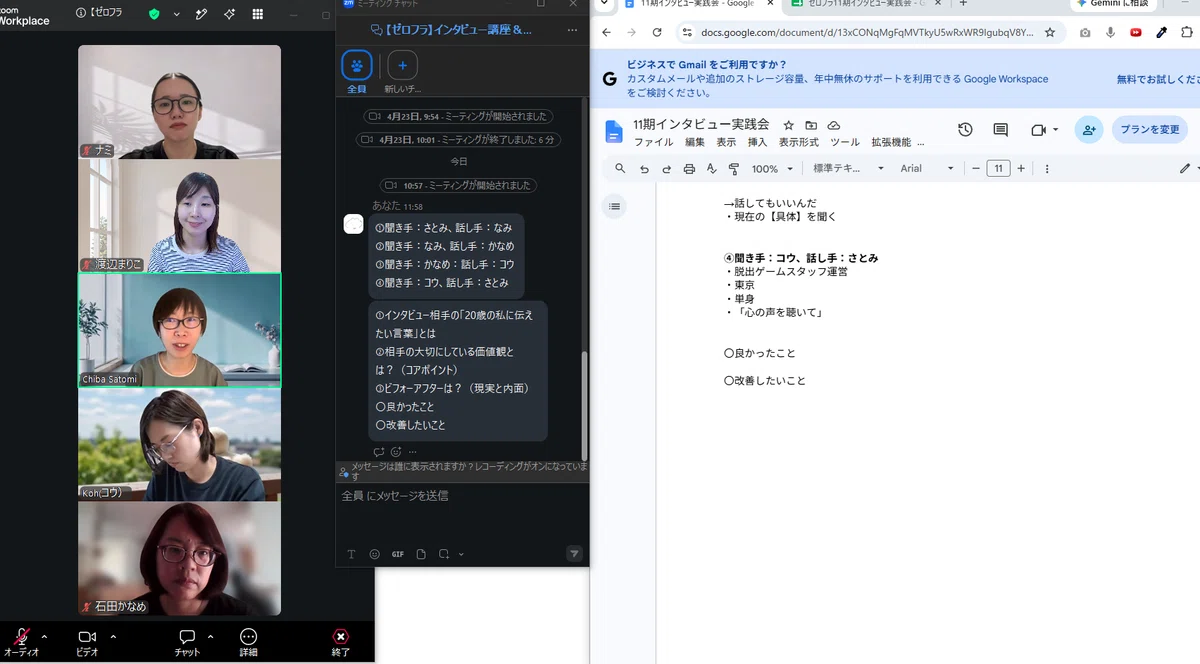Click プランを変更 button
The height and width of the screenshot is (664, 1200).
click(x=1150, y=130)
